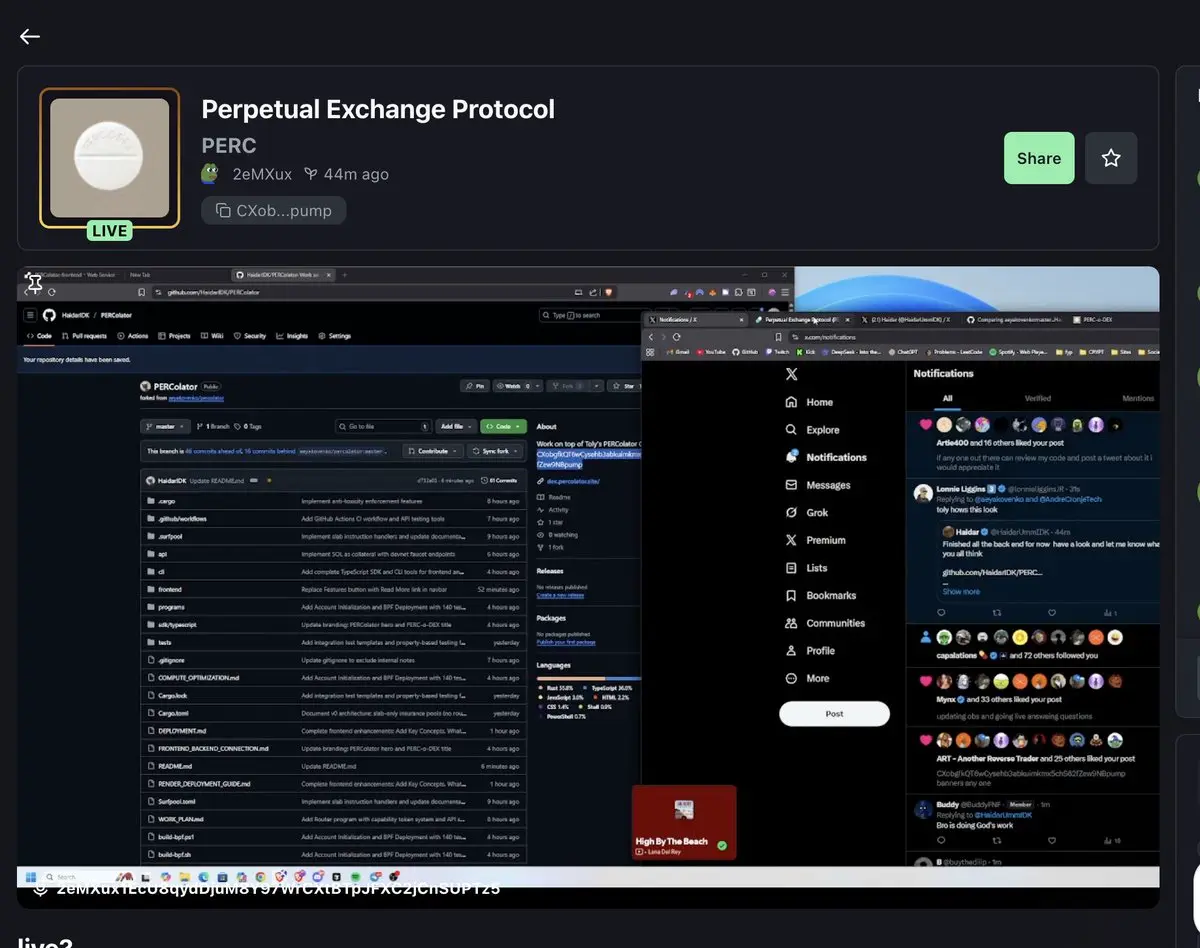Image resolution: width=1200 pixels, height=948 pixels.
Task: Open the build-bpf.ps1 file
Action: tap(178, 837)
